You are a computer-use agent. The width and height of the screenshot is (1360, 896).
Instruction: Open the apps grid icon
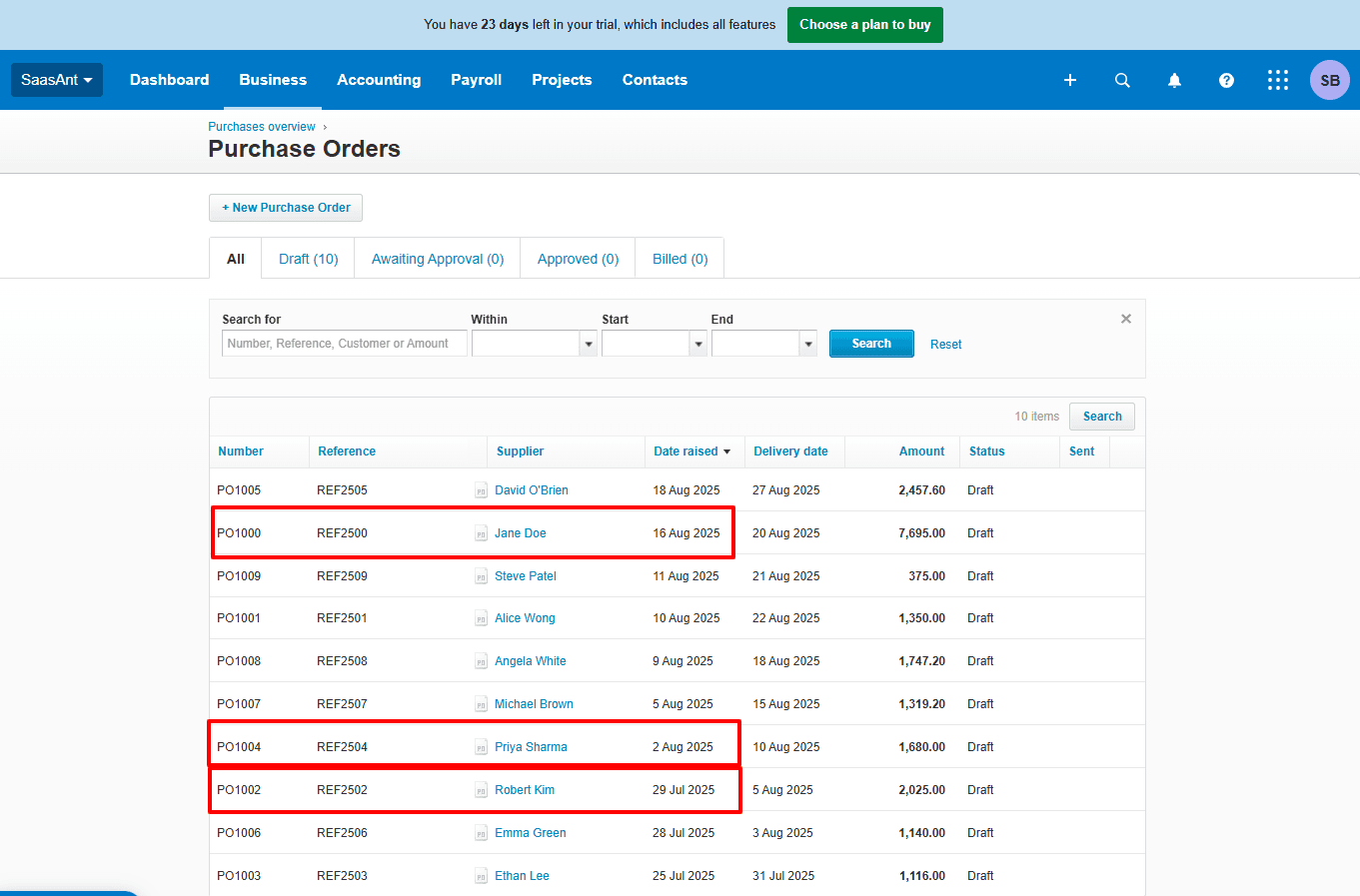point(1278,80)
